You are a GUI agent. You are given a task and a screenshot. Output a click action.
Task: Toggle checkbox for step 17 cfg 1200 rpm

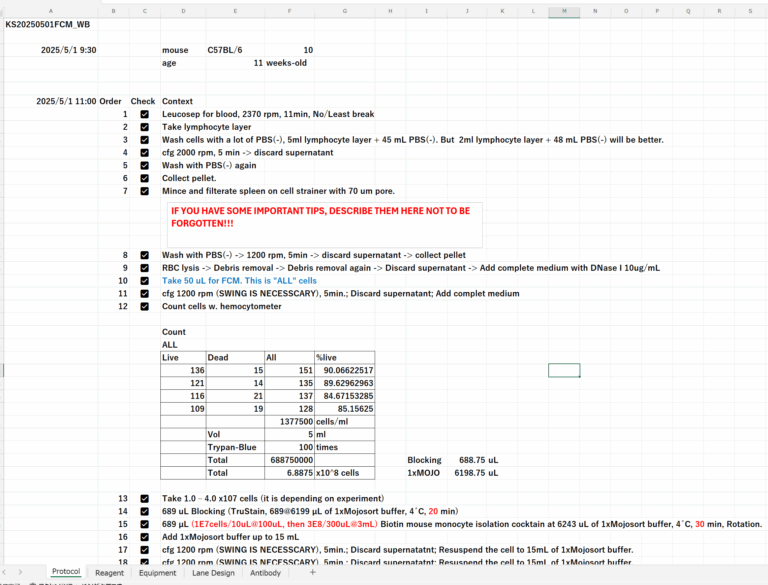[x=144, y=550]
